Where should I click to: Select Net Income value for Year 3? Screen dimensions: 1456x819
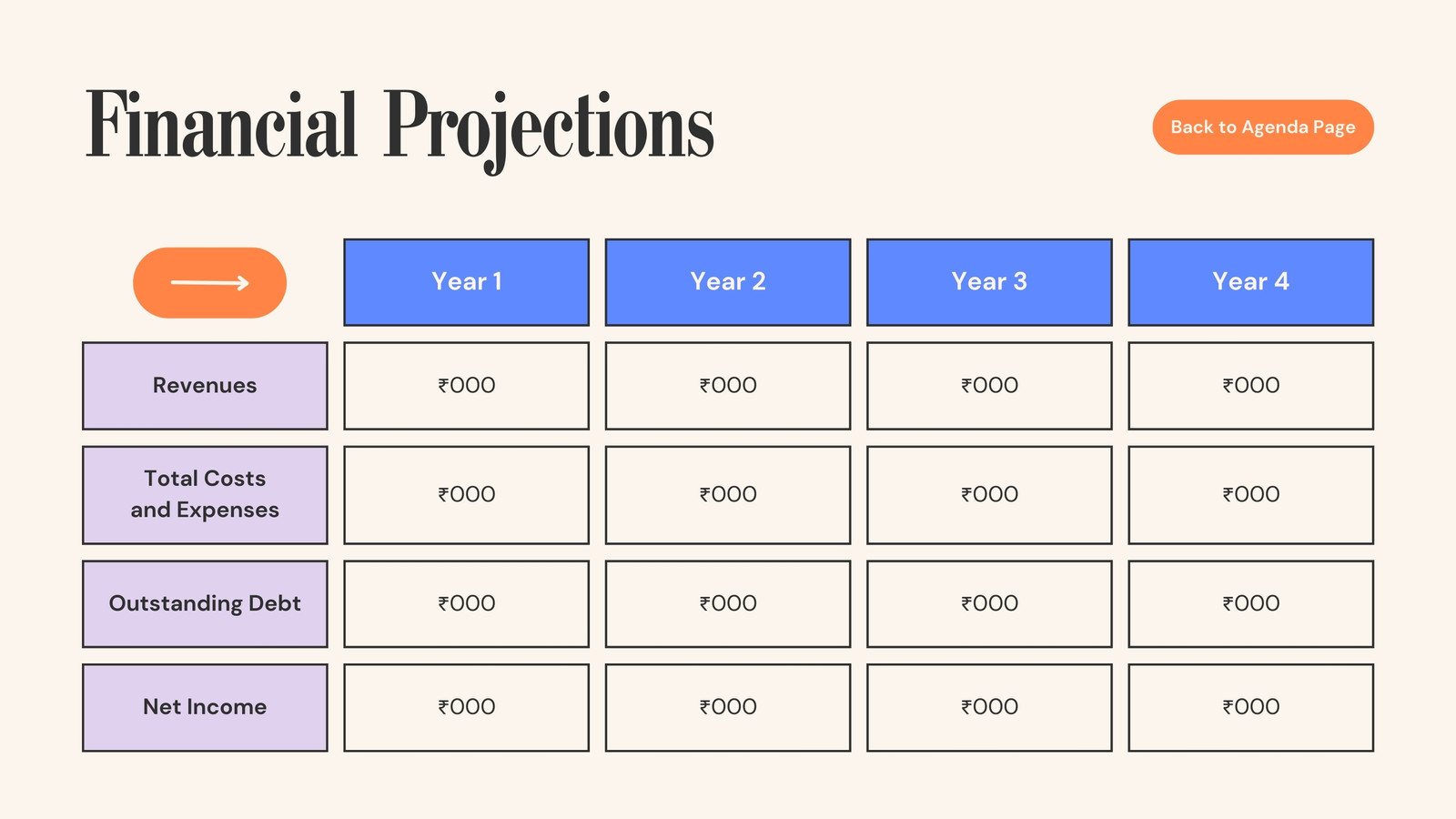(x=989, y=708)
